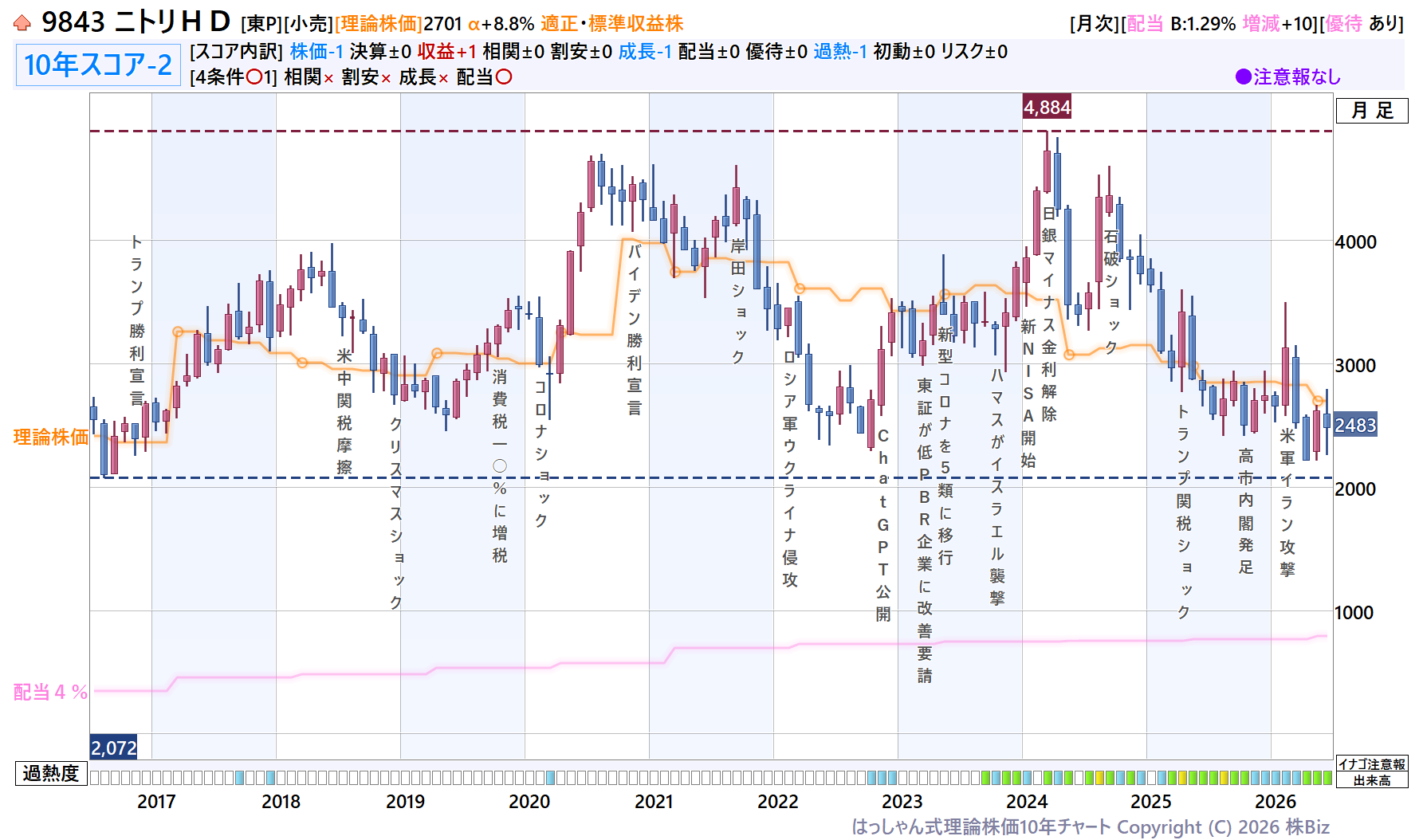Click the 株価-1 score item
The image size is (1419, 840).
click(x=316, y=52)
